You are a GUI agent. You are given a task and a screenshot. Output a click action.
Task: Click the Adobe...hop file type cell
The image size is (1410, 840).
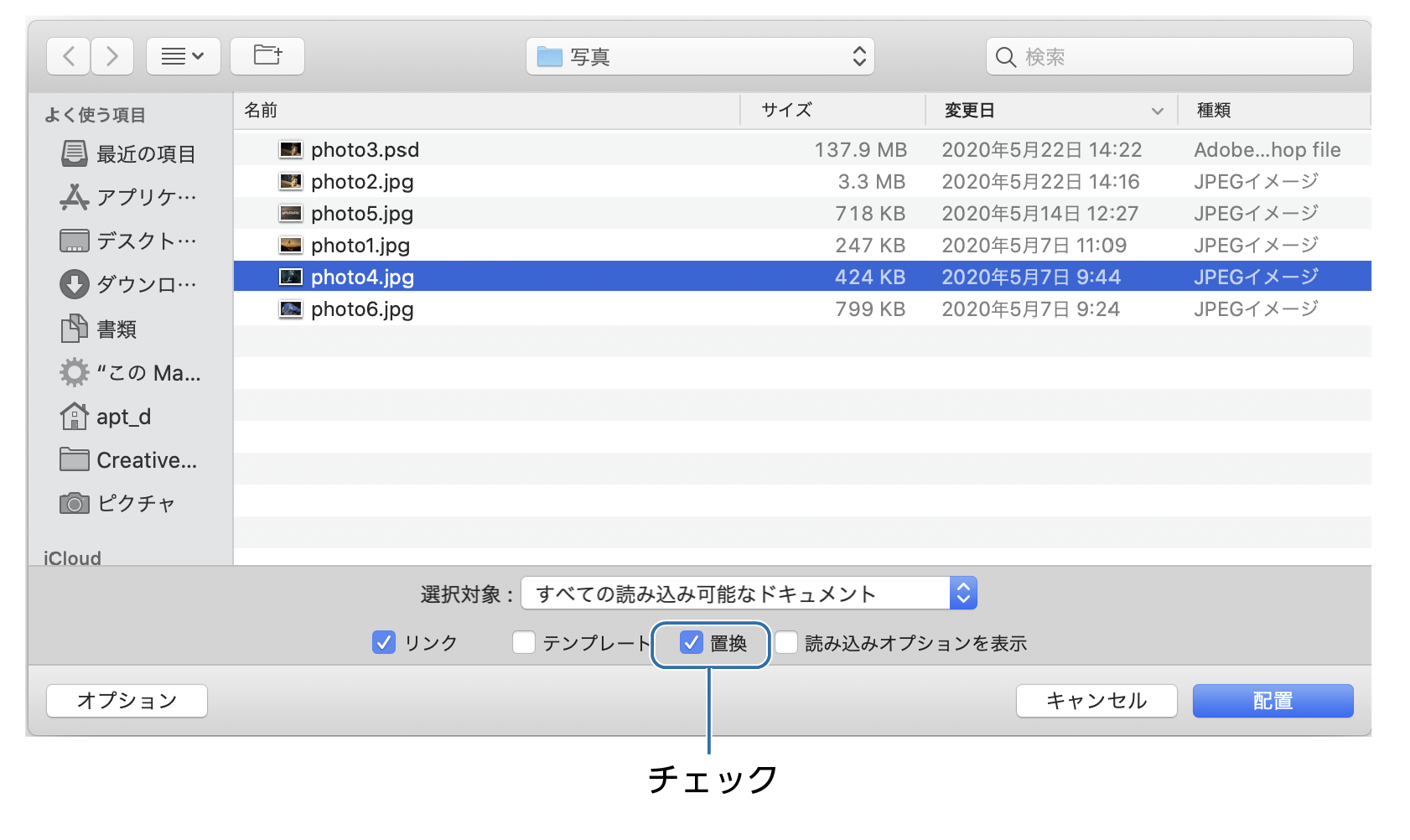pos(1267,150)
